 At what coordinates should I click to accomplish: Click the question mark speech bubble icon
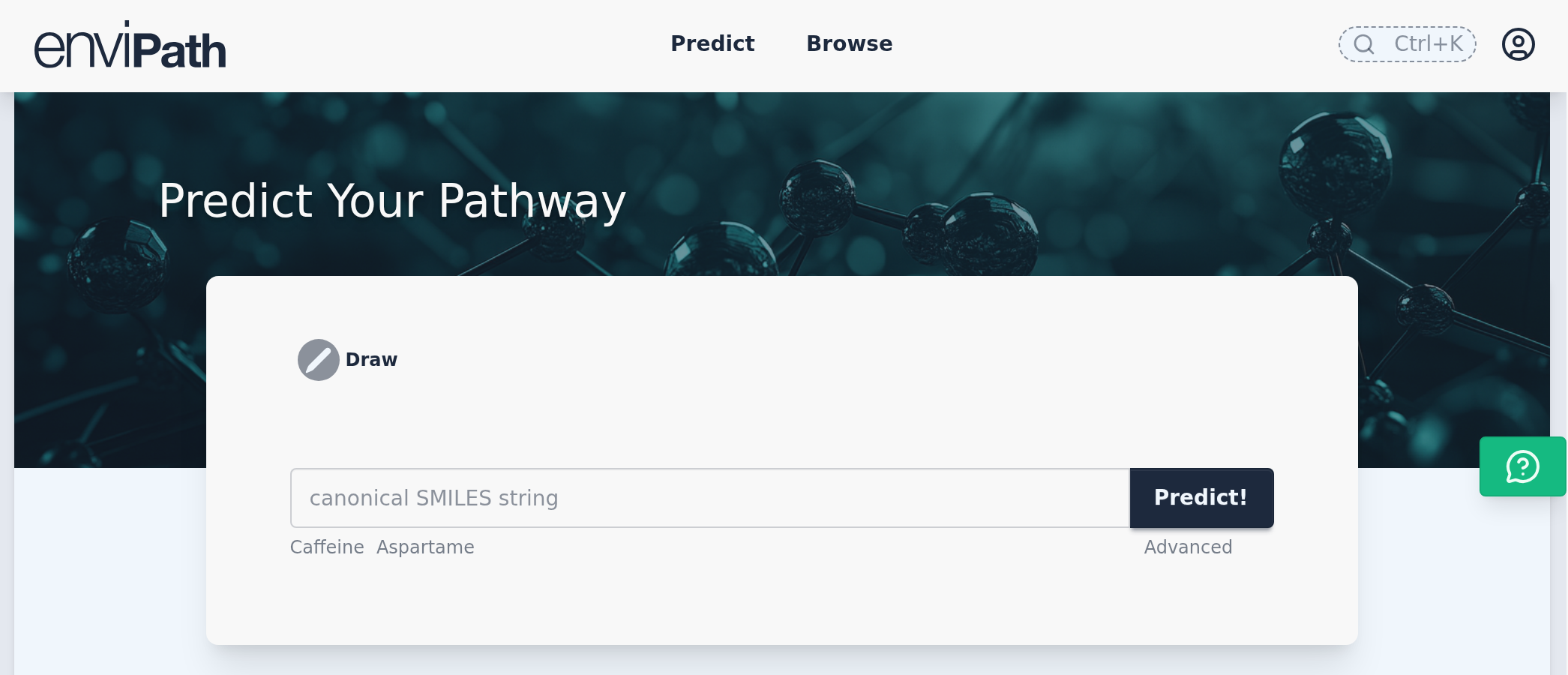[1522, 466]
